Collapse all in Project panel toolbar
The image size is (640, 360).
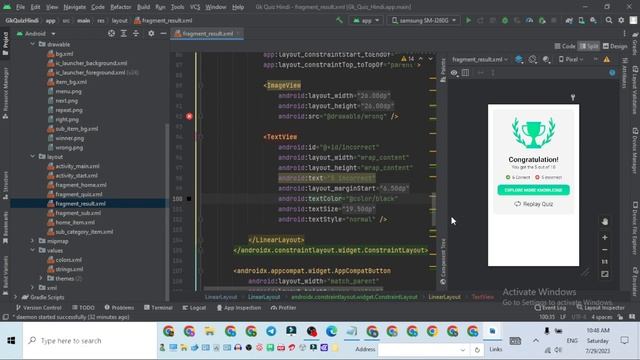pos(136,33)
